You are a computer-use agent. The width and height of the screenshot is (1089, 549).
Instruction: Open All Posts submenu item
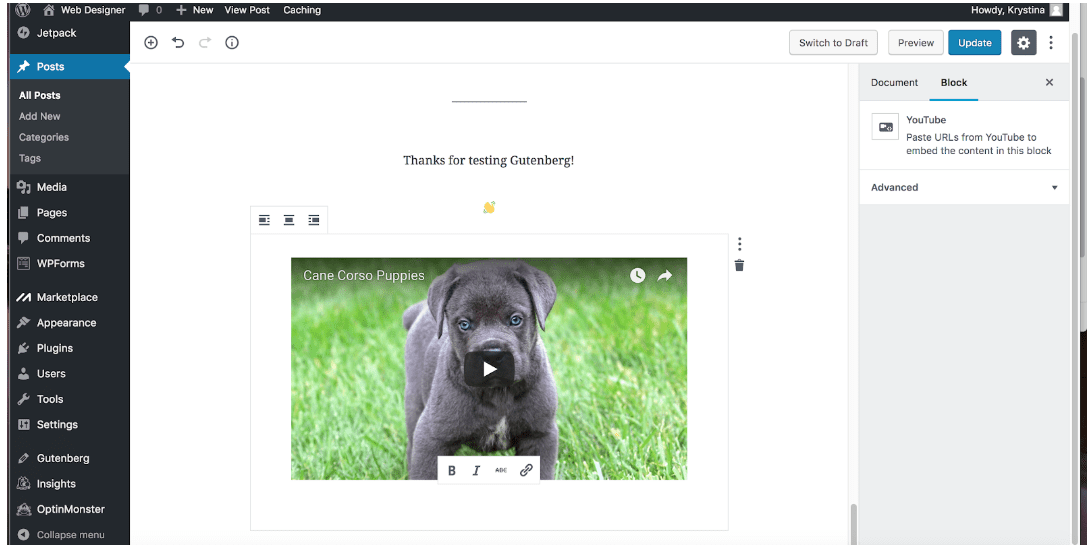[40, 95]
